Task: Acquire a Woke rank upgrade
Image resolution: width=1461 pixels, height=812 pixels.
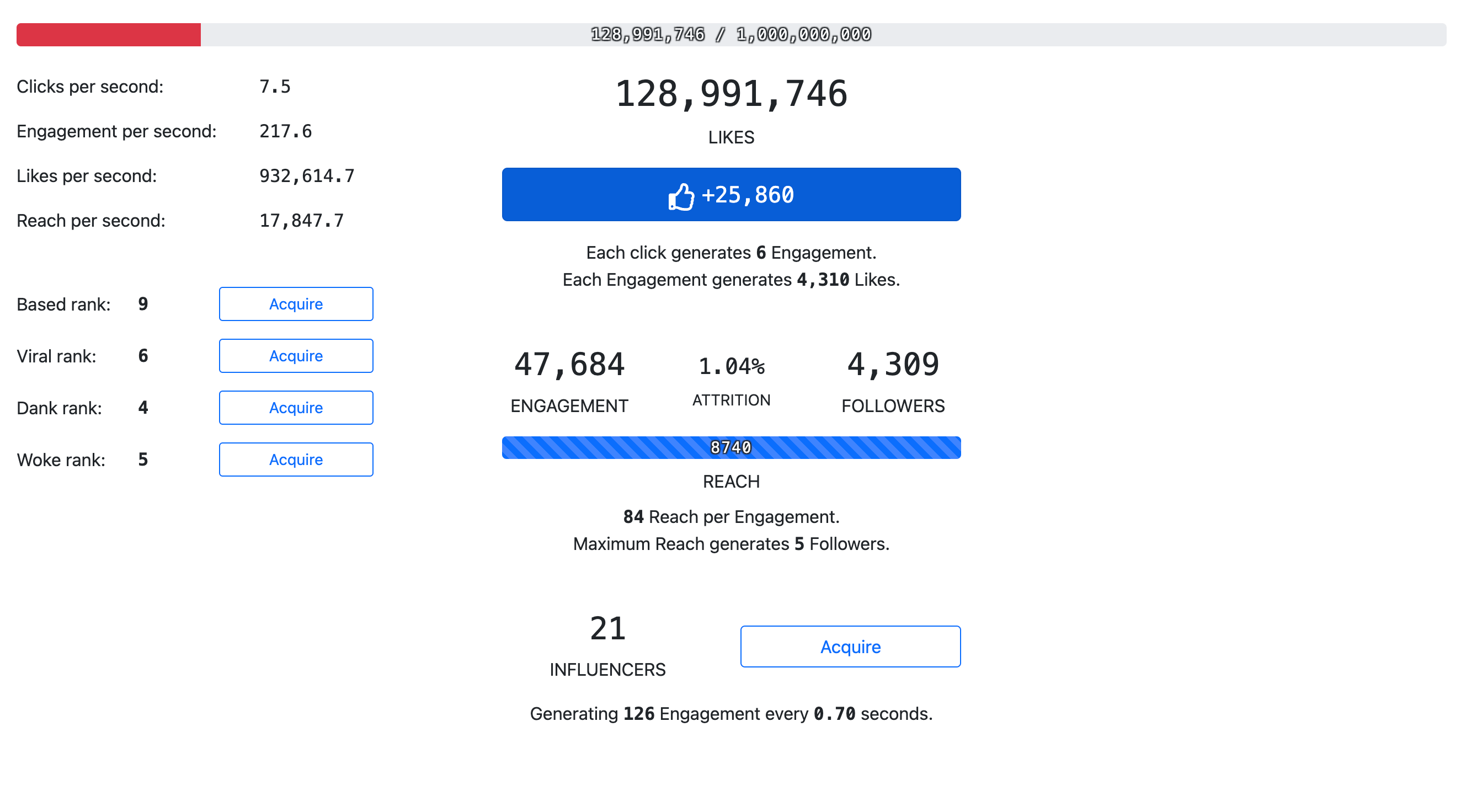Action: 296,460
